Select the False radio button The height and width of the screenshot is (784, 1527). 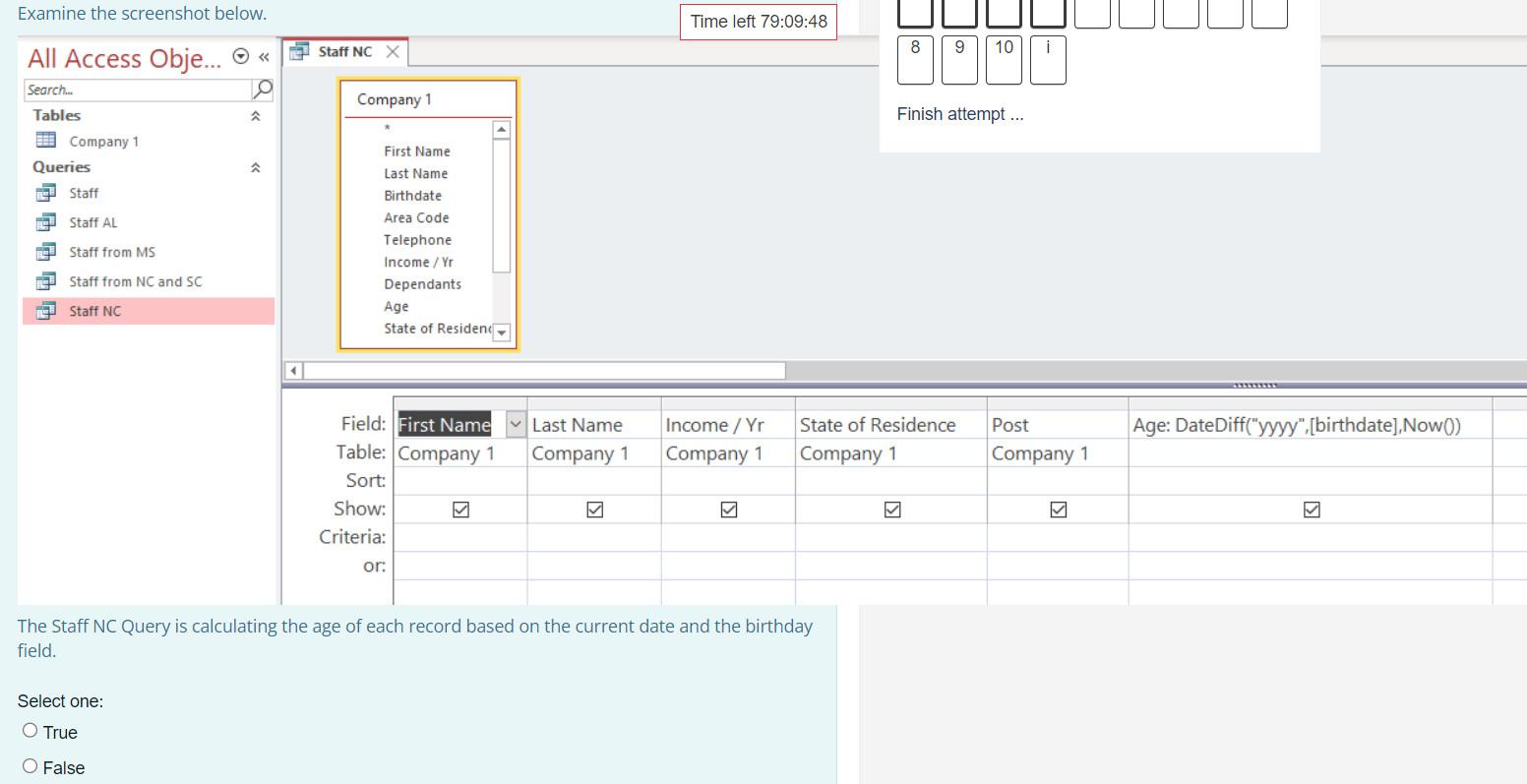pyautogui.click(x=30, y=765)
